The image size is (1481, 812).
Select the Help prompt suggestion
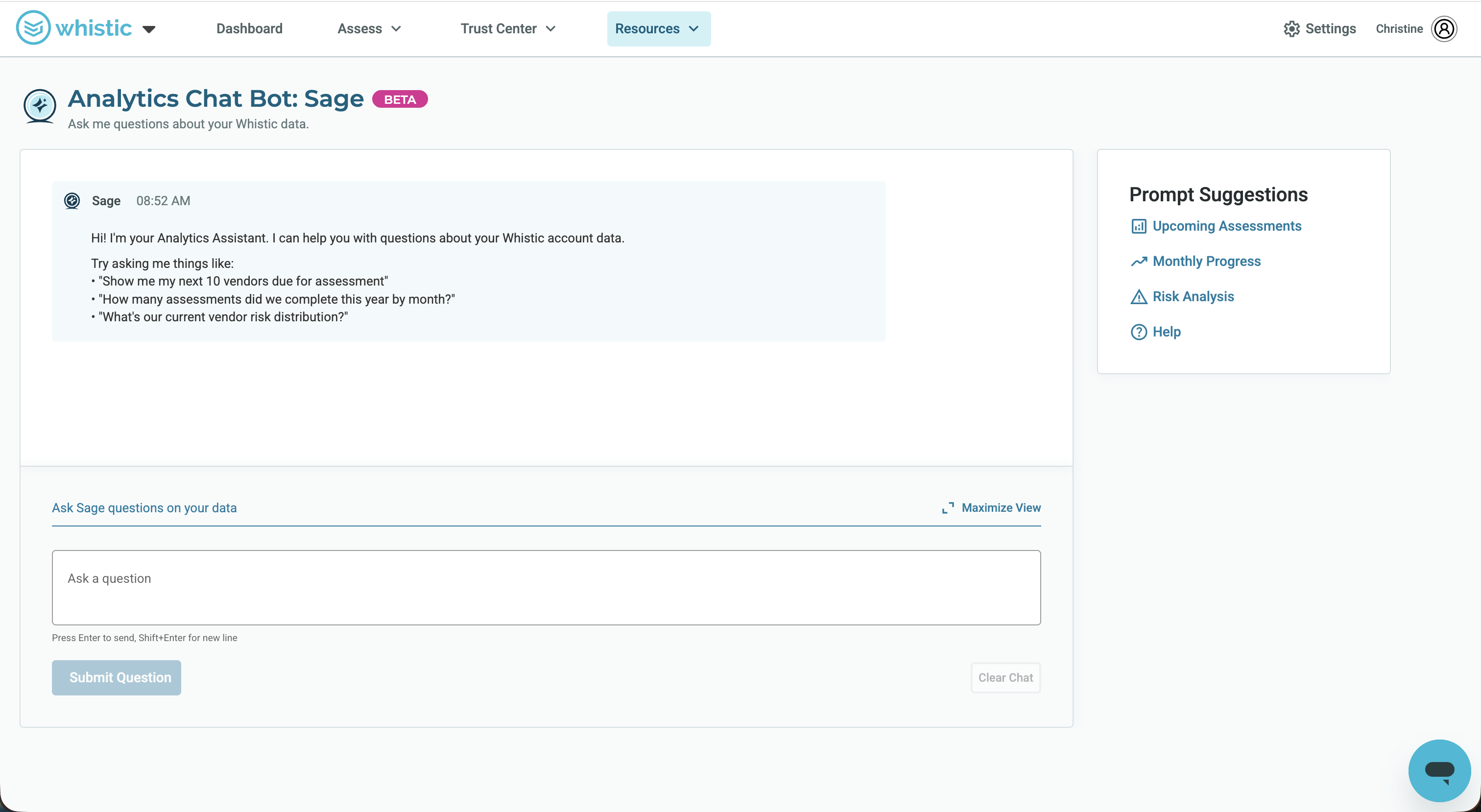coord(1166,332)
